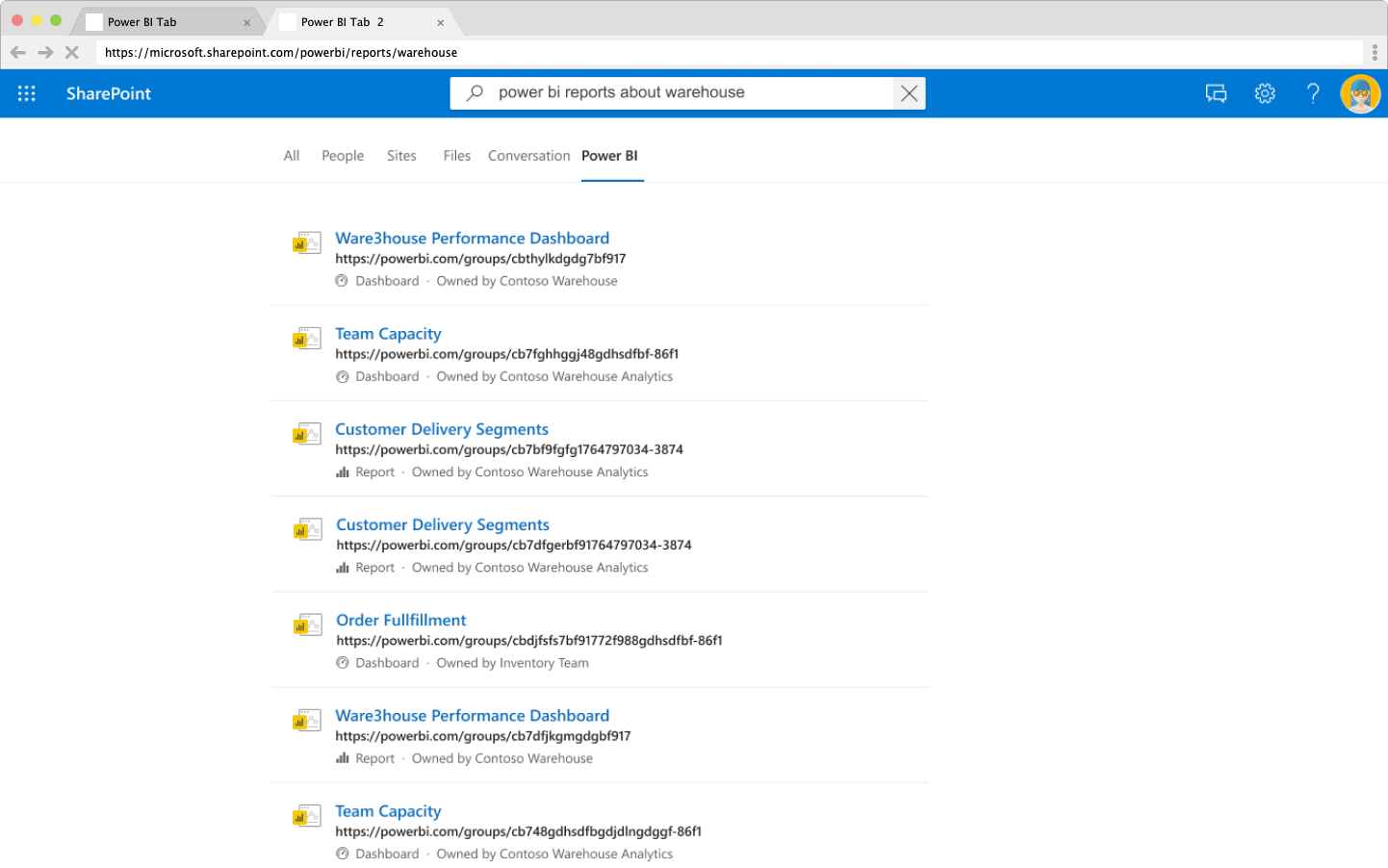1388x868 pixels.
Task: Click URL ending cb7dfgerbf91764797034-3874
Action: tap(514, 545)
